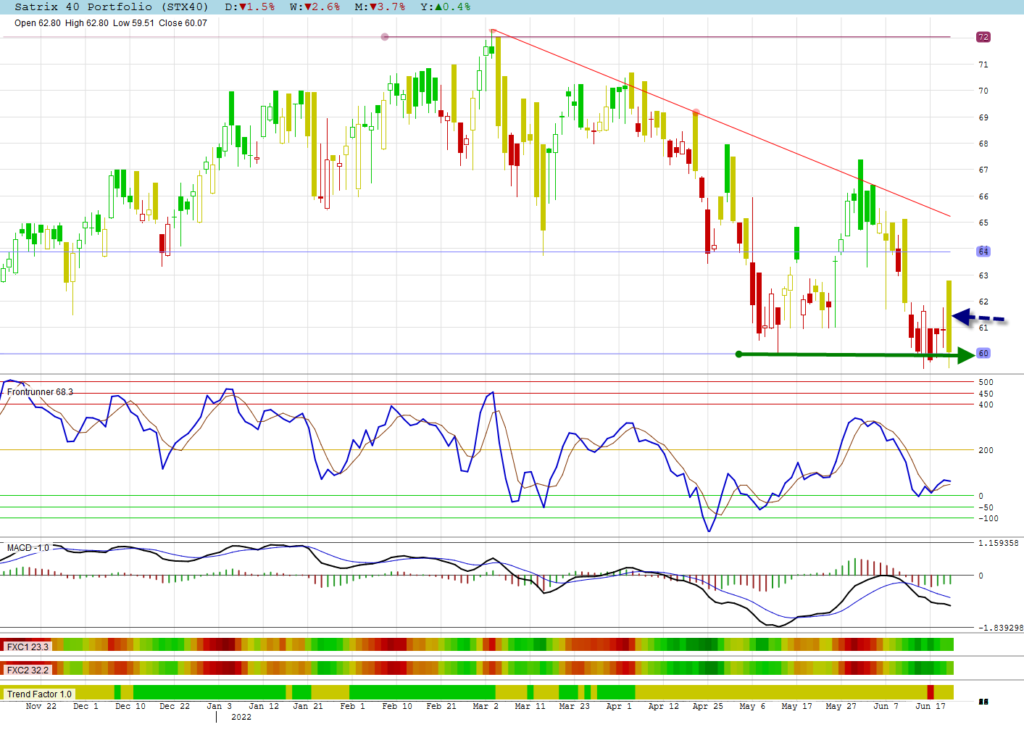Screen dimensions: 1024x735
Task: Click the Low 59.51 value
Action: (133, 23)
